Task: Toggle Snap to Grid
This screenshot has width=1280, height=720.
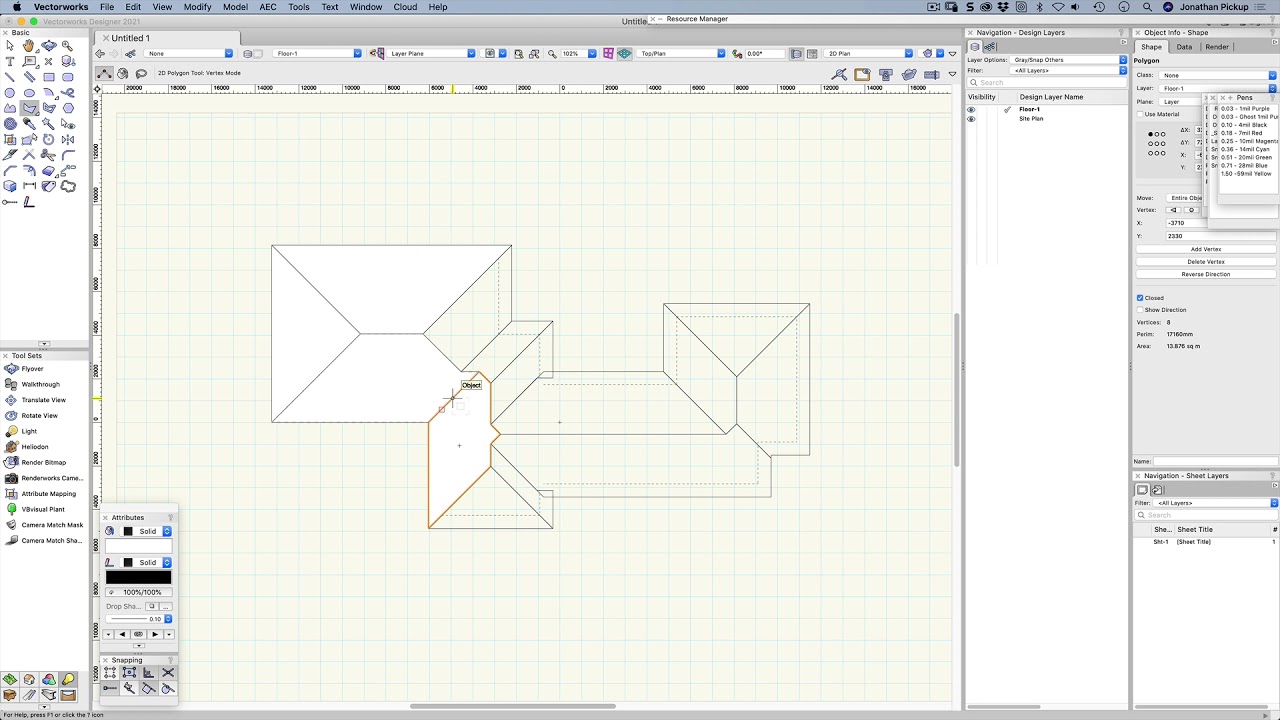Action: (x=110, y=672)
